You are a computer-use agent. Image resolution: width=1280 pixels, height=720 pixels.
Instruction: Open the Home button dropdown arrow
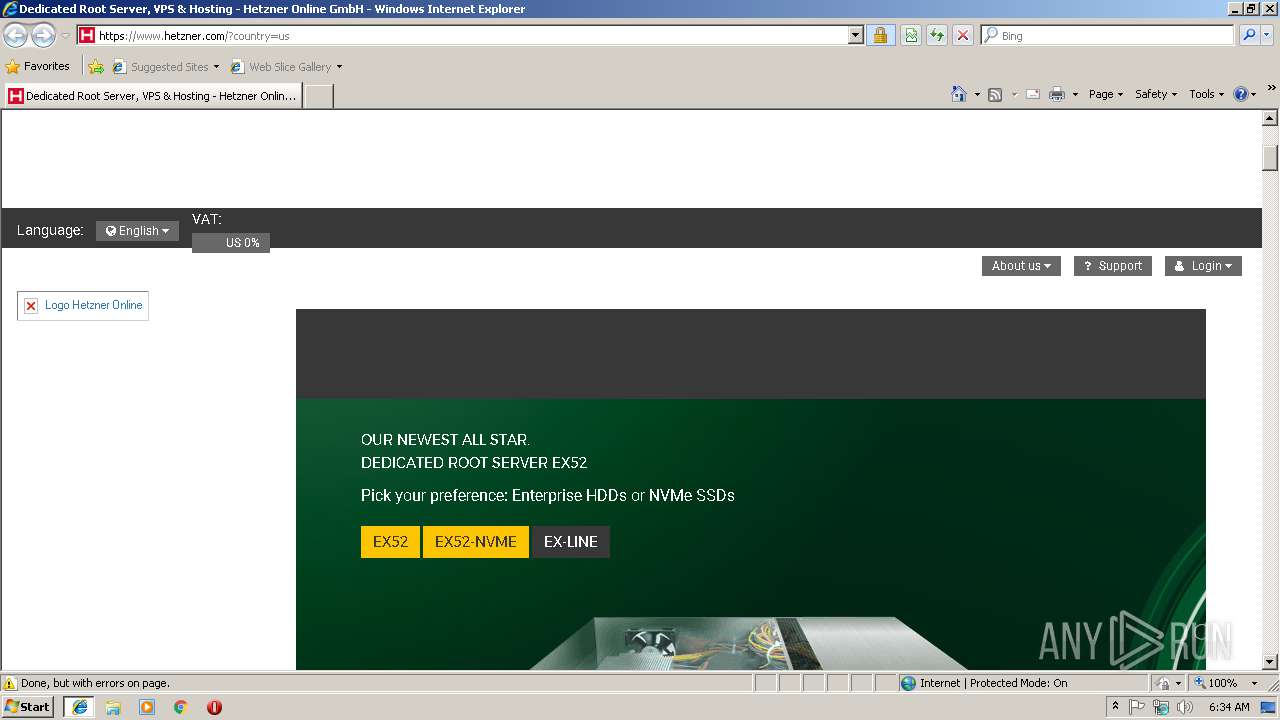[x=977, y=94]
